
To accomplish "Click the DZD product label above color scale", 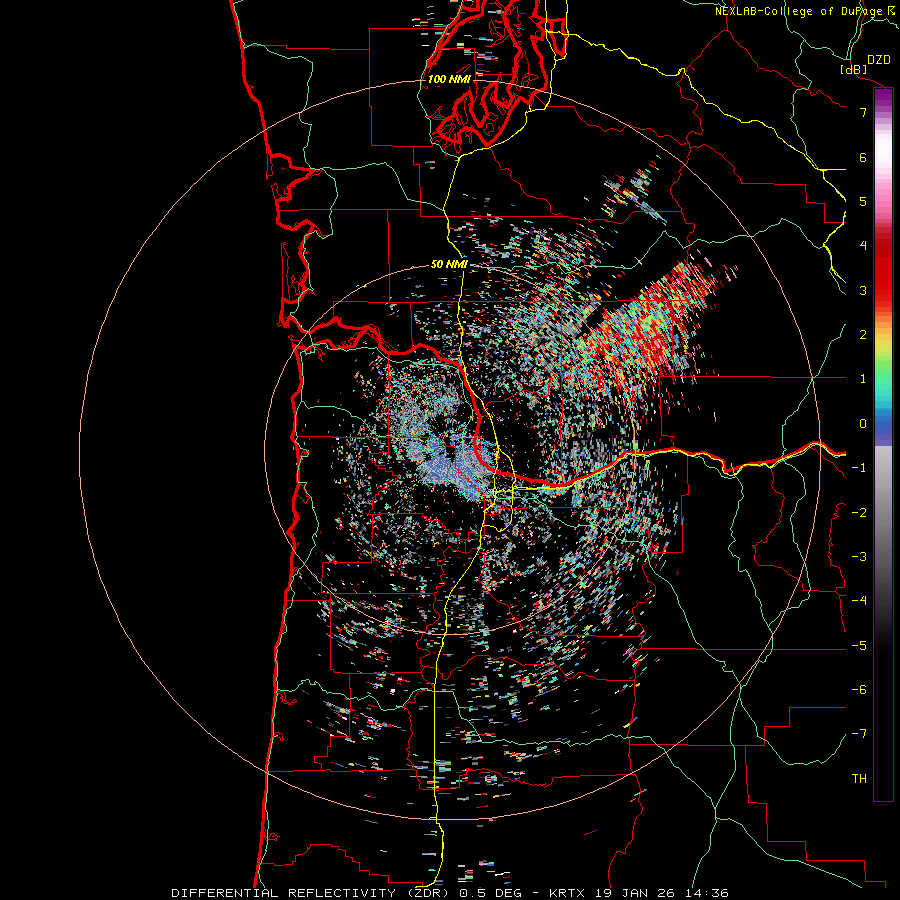I will (879, 60).
